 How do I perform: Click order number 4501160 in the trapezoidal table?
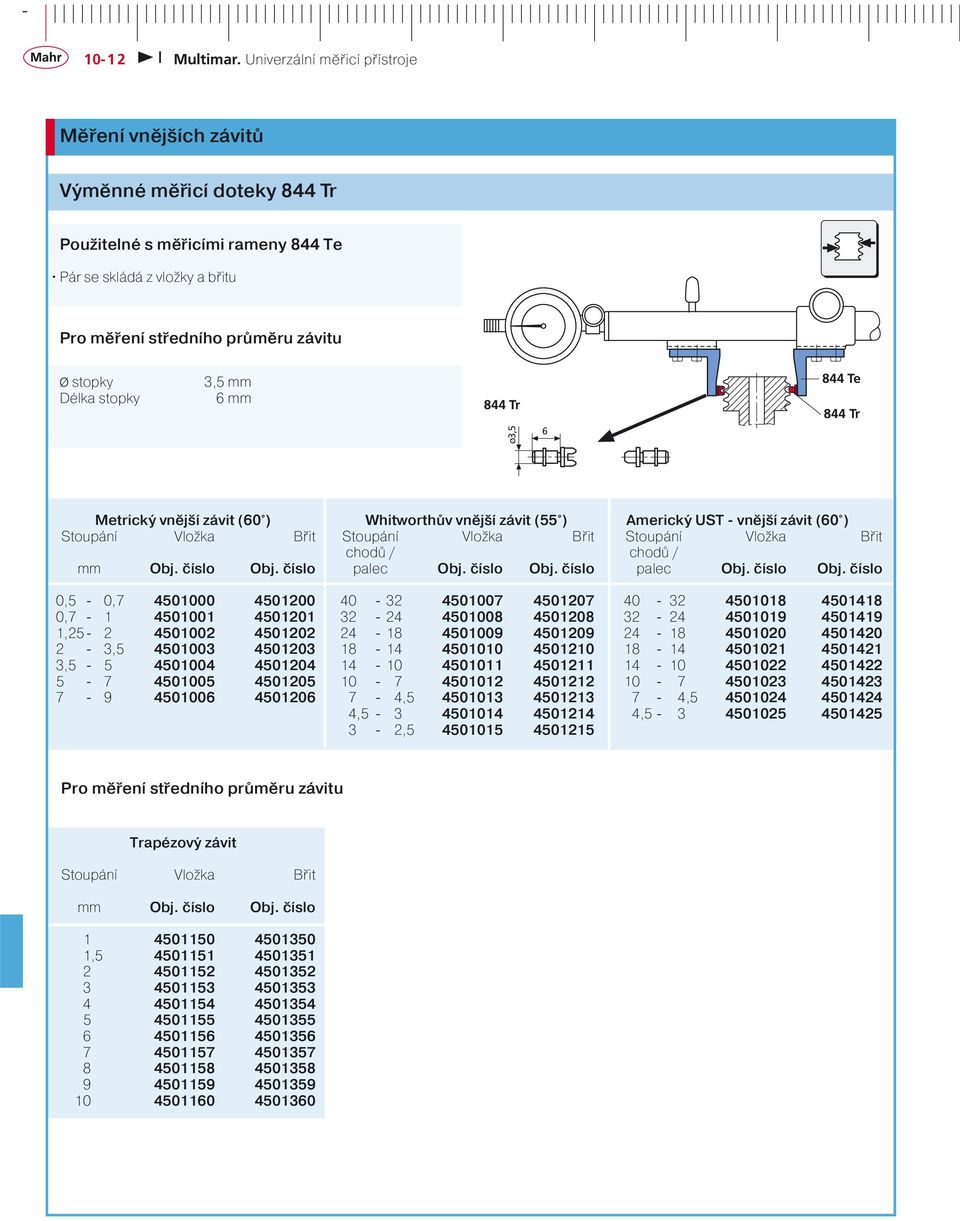point(184,1100)
